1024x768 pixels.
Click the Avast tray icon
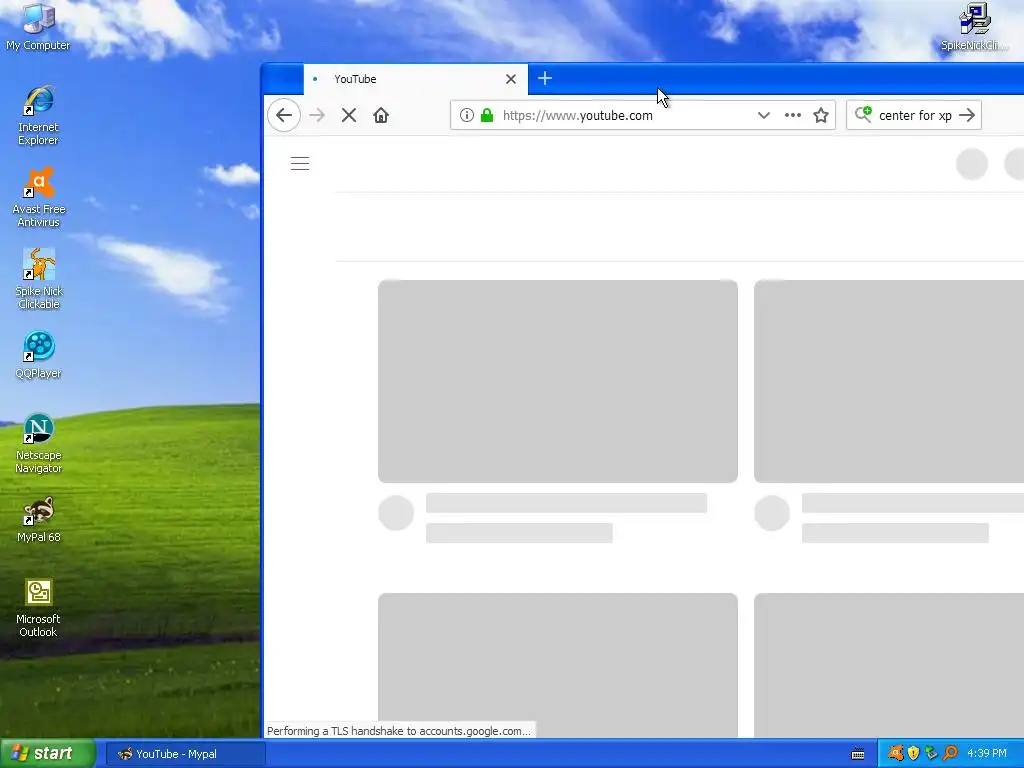895,754
